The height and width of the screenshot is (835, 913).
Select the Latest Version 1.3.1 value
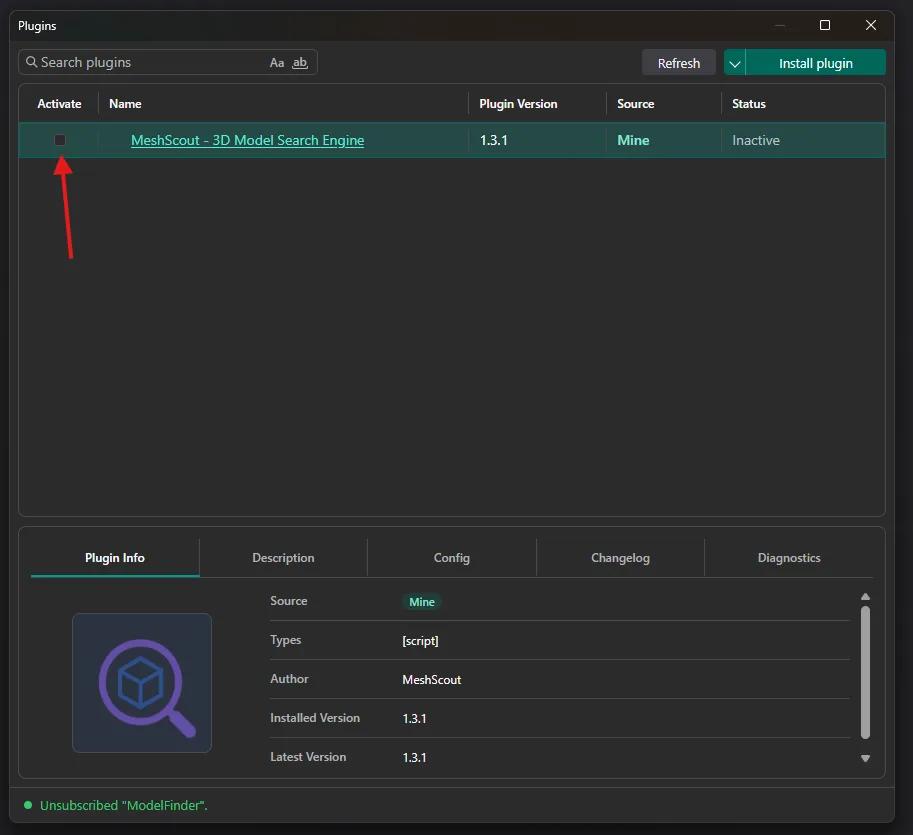tap(414, 758)
